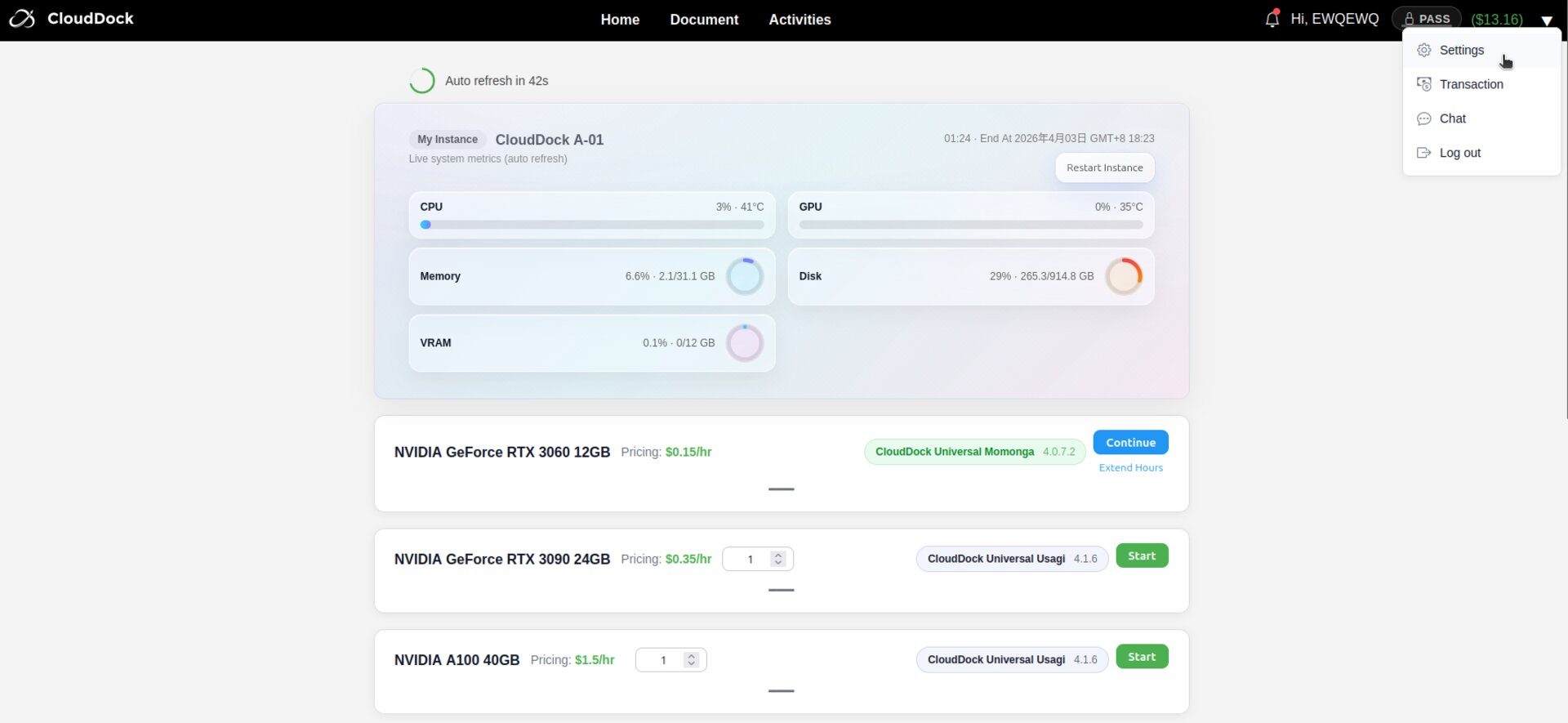Start the NVIDIA A100 40GB instance
The image size is (1568, 723).
[x=1141, y=657]
